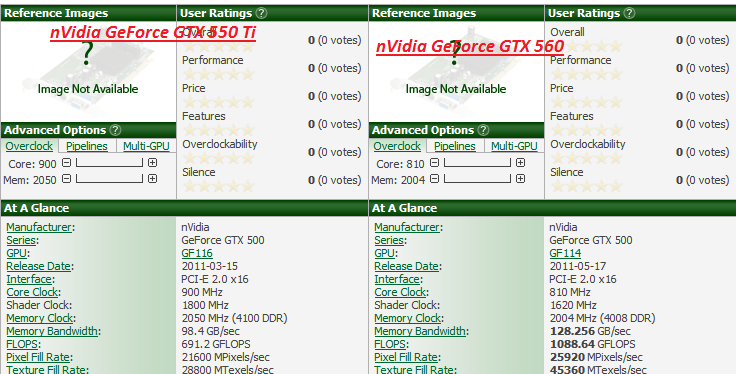The width and height of the screenshot is (736, 374).
Task: Open Multi-GPU tab for the GTX 560
Action: pyautogui.click(x=514, y=146)
